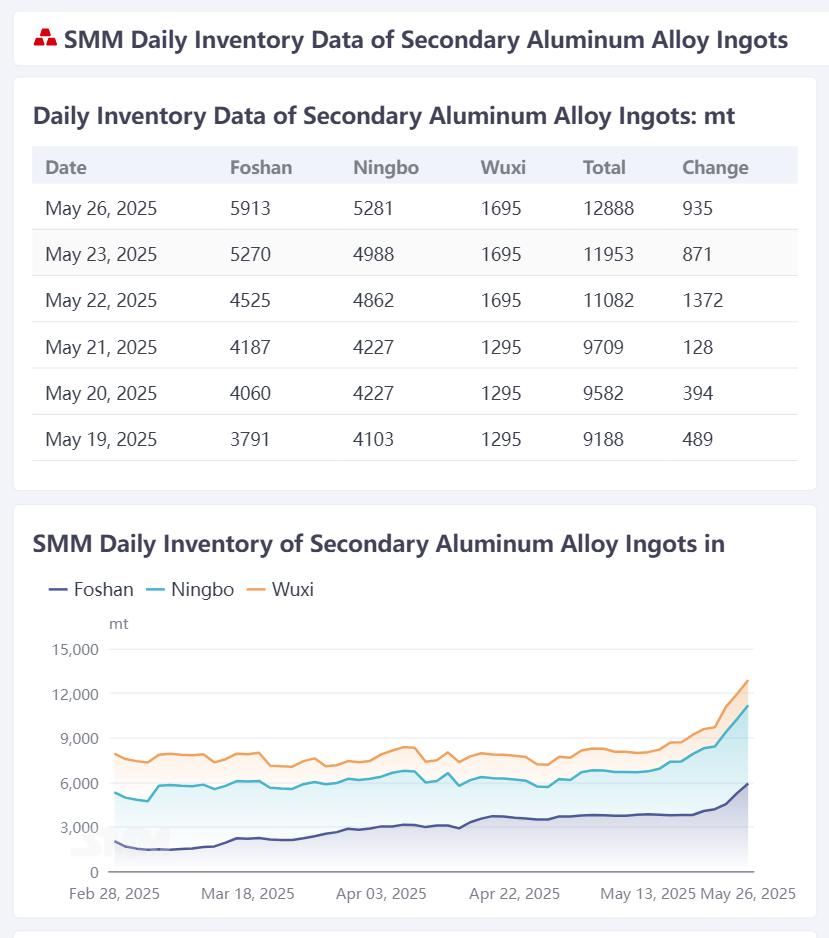Click Ningbo value 4103
The width and height of the screenshot is (829, 938).
[373, 439]
